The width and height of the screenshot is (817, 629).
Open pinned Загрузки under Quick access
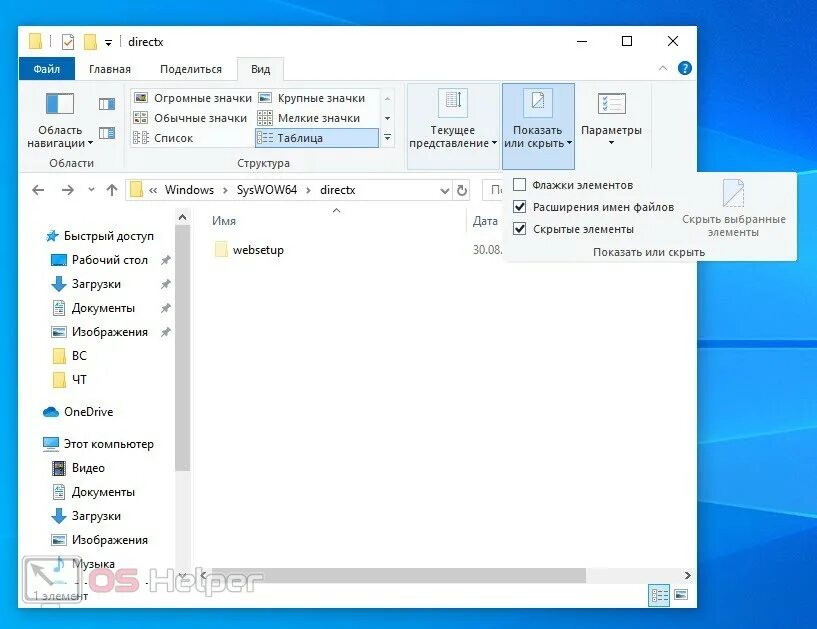[x=96, y=284]
